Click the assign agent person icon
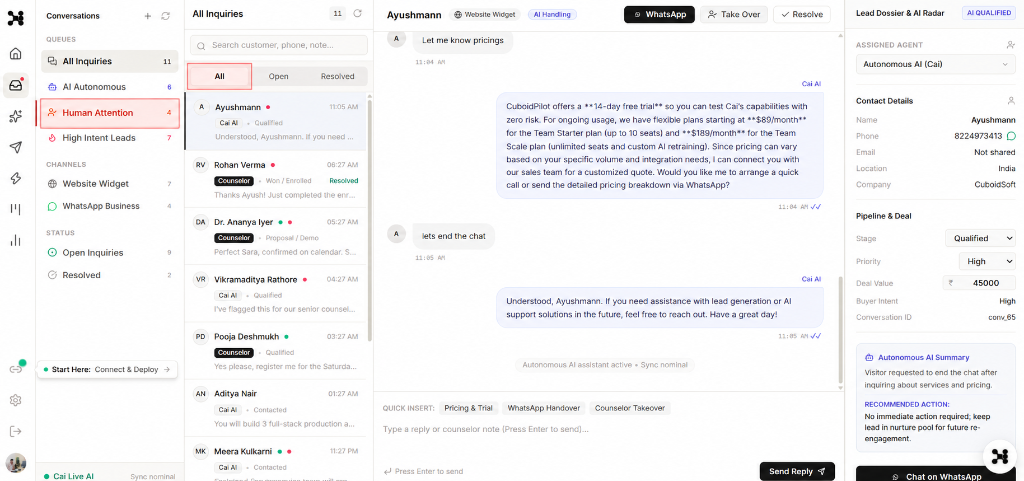This screenshot has width=1024, height=481. pyautogui.click(x=1011, y=45)
